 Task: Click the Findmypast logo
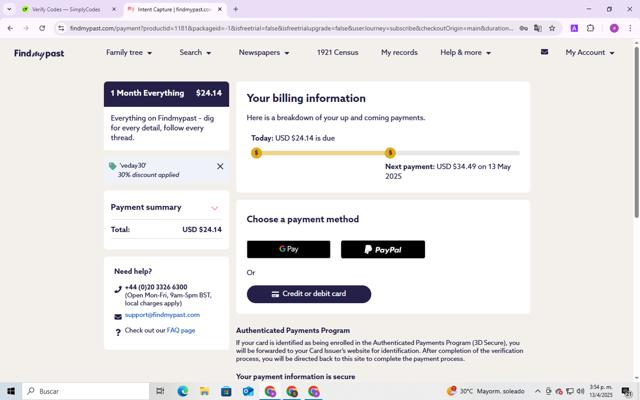click(x=39, y=53)
